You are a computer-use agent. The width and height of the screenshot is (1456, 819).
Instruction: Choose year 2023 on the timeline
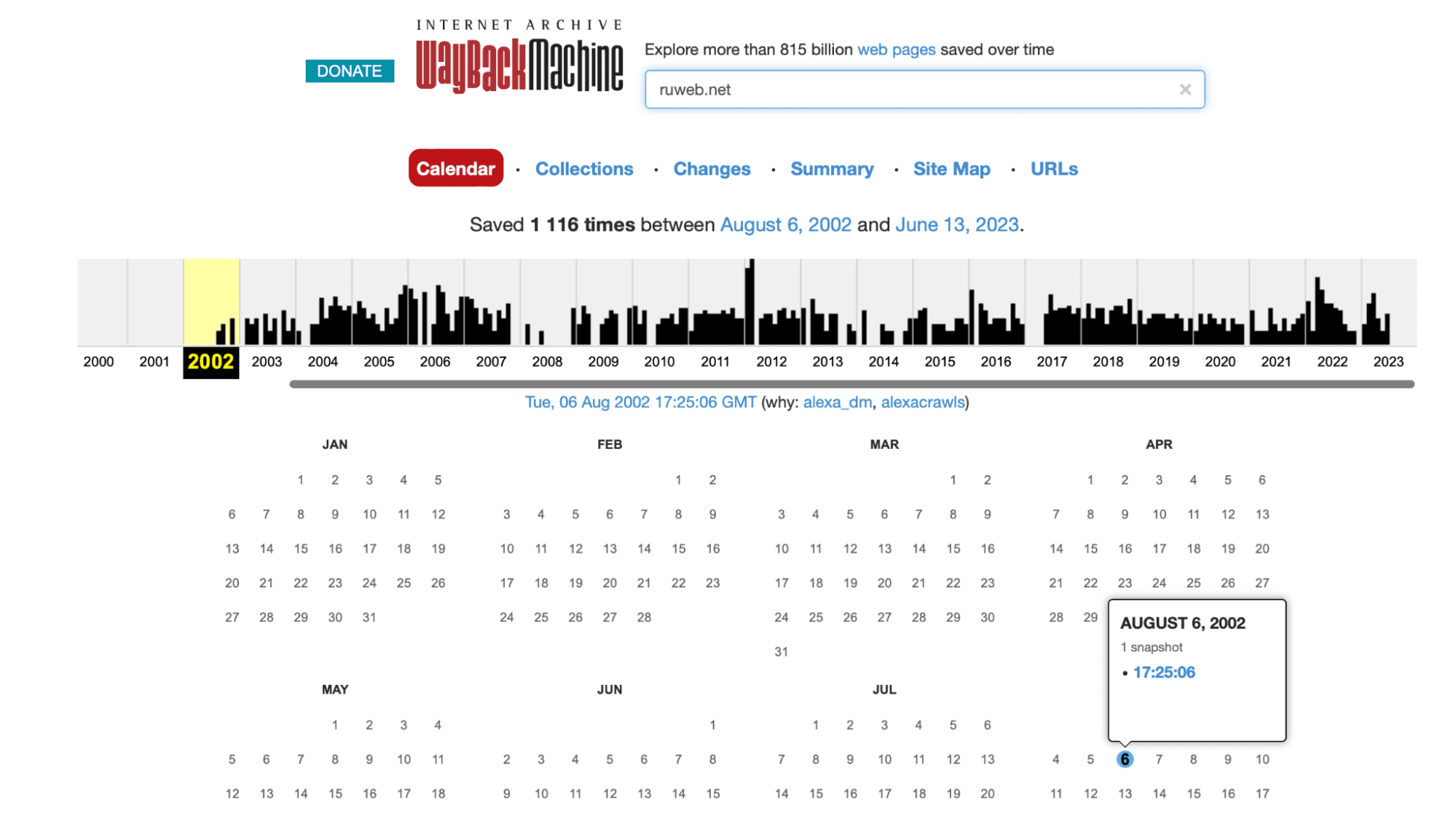coord(1388,361)
